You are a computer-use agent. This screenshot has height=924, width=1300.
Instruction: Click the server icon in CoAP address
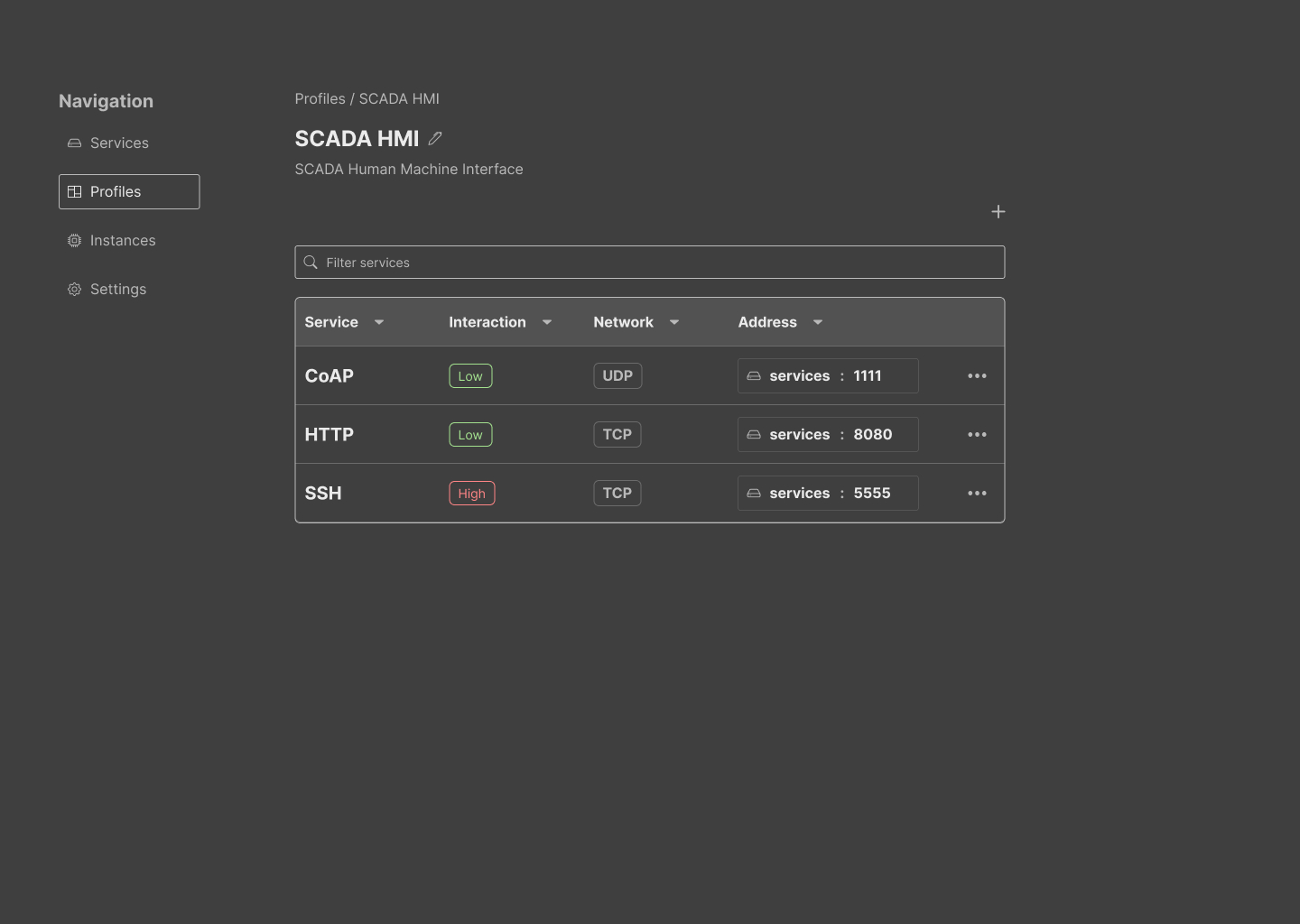coord(754,376)
